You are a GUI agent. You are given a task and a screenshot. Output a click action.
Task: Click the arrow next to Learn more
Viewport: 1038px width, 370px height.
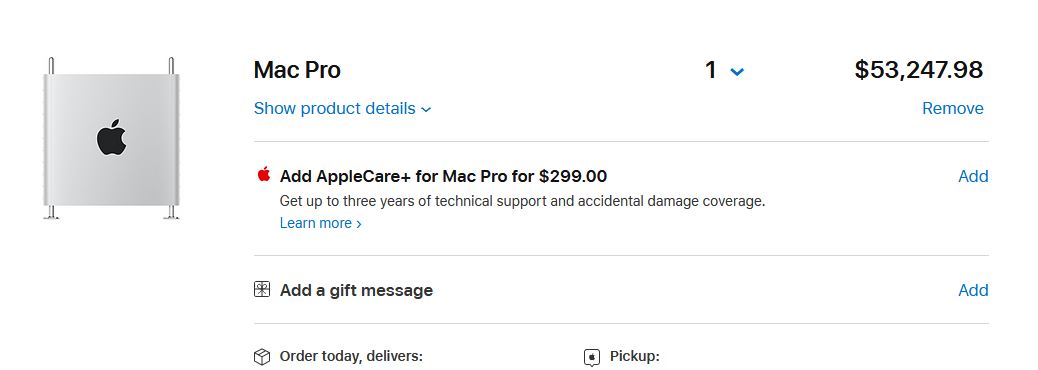coord(359,224)
